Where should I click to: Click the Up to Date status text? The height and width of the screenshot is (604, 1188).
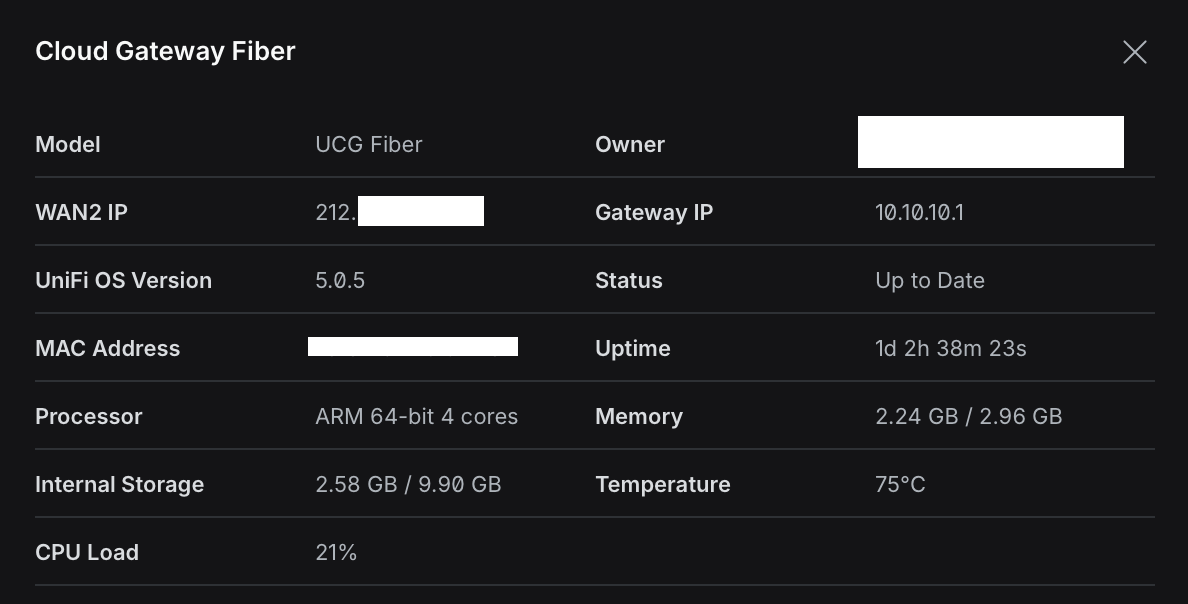coord(930,280)
